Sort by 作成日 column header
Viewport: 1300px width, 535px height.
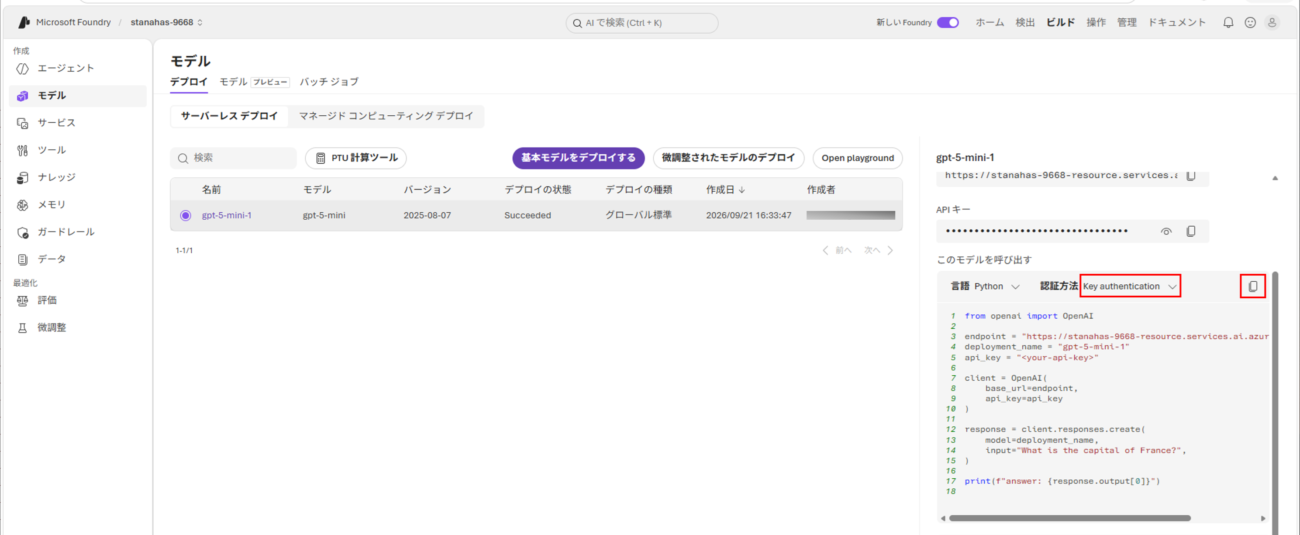point(725,189)
